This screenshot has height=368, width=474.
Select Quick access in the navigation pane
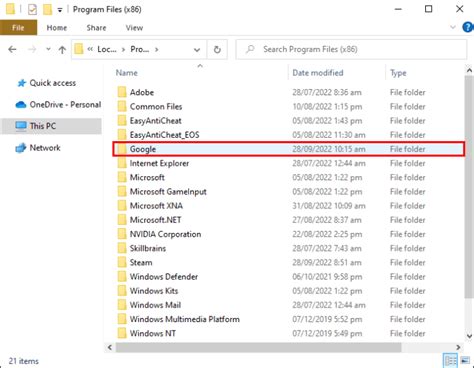tap(53, 83)
